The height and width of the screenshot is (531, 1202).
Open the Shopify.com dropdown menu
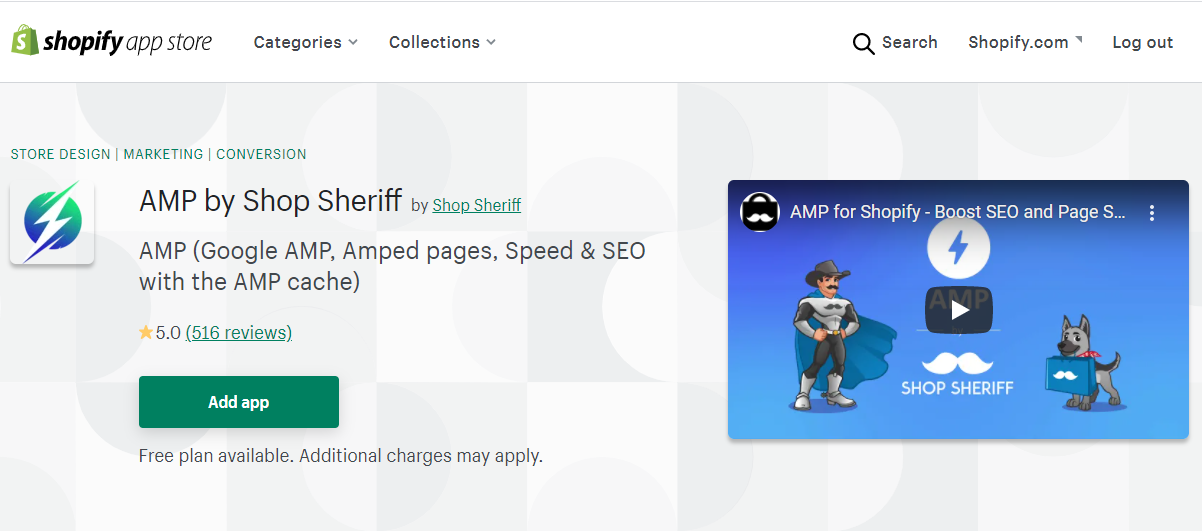(1025, 42)
